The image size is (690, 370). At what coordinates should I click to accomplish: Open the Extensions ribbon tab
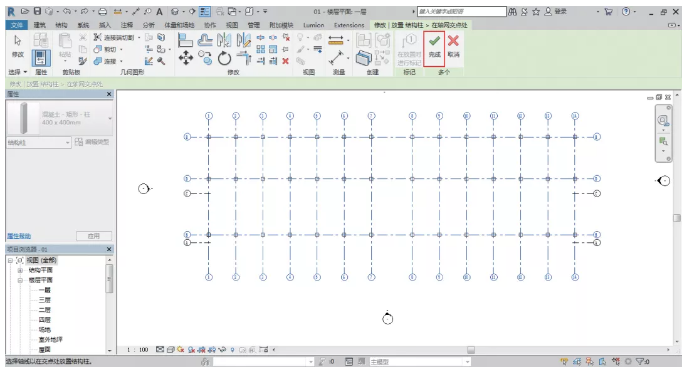349,25
